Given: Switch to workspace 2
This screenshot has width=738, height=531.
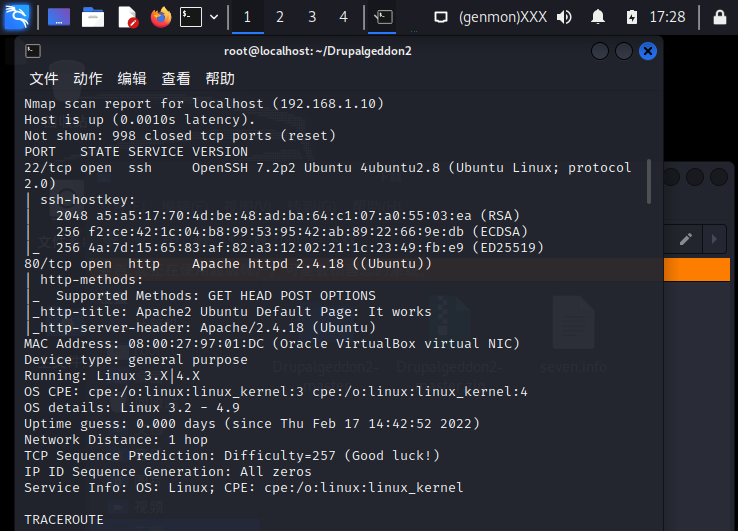Looking at the screenshot, I should (x=280, y=17).
